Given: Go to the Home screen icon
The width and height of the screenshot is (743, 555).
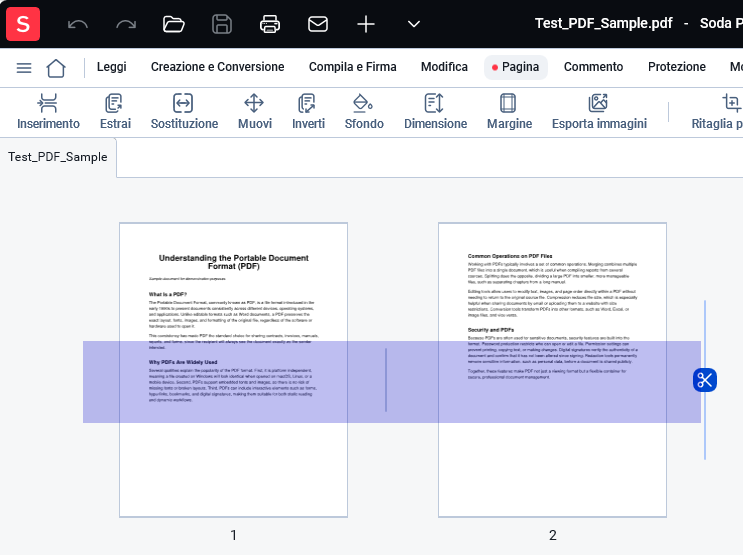Looking at the screenshot, I should tap(56, 68).
